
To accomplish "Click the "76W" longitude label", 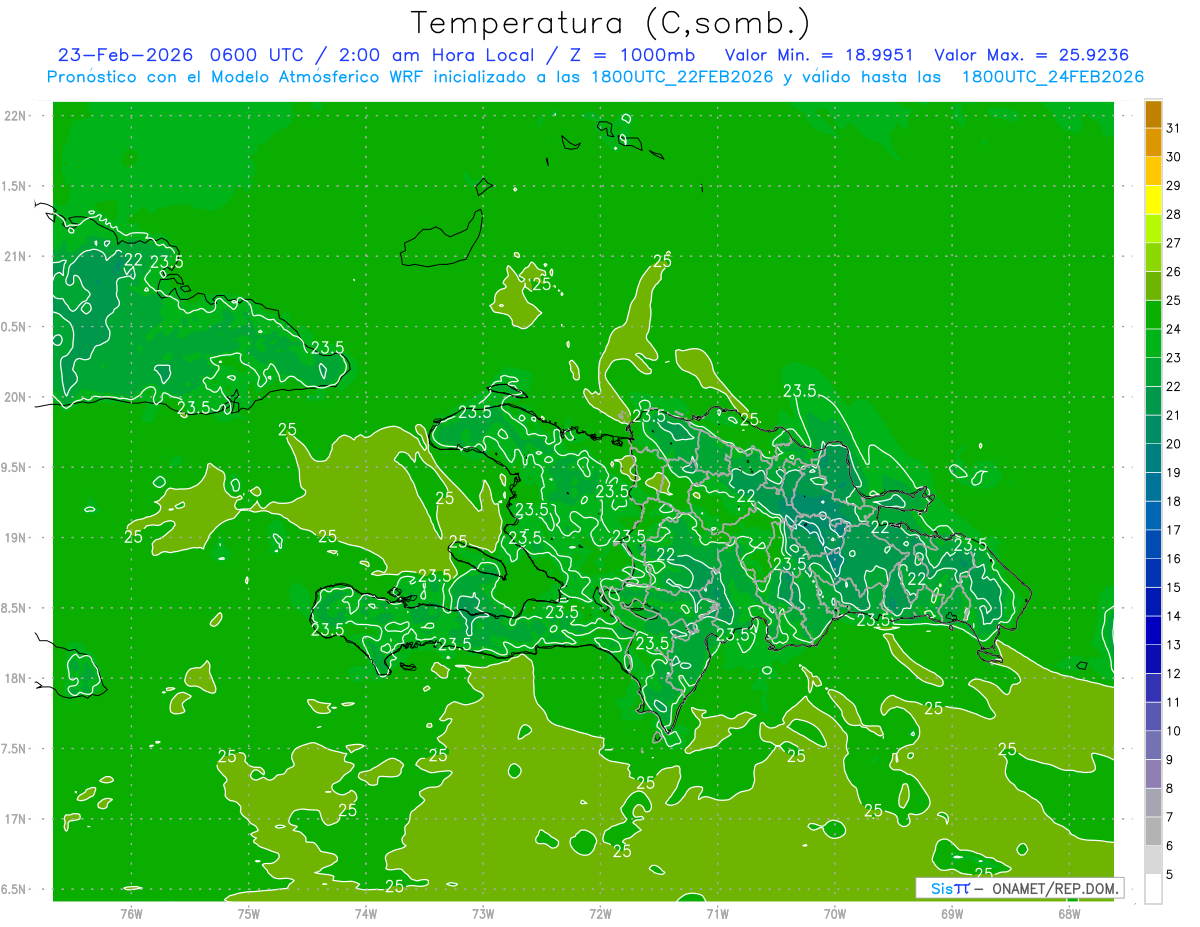I will [131, 914].
